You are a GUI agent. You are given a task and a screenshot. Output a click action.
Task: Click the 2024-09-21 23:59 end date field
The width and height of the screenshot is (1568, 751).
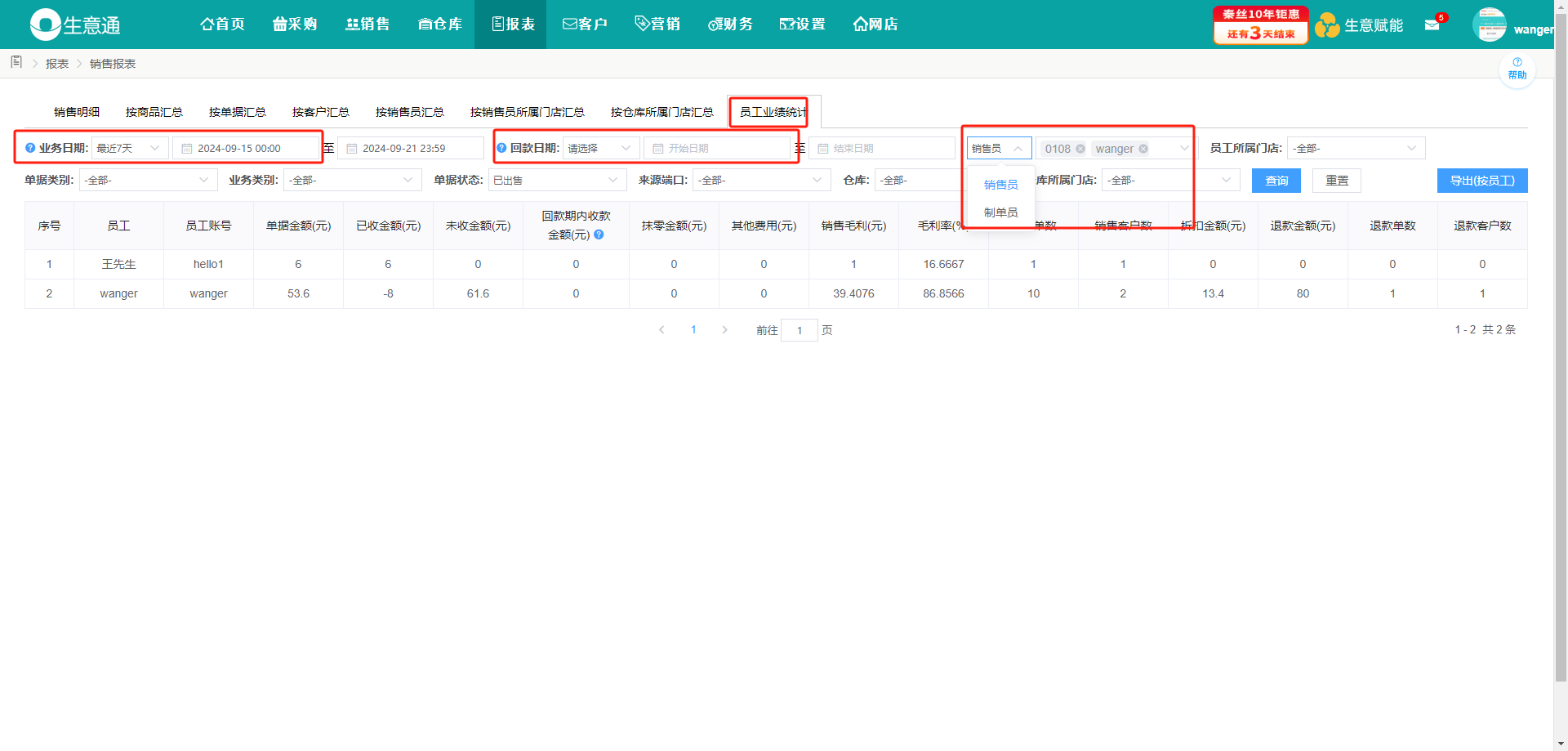point(411,148)
